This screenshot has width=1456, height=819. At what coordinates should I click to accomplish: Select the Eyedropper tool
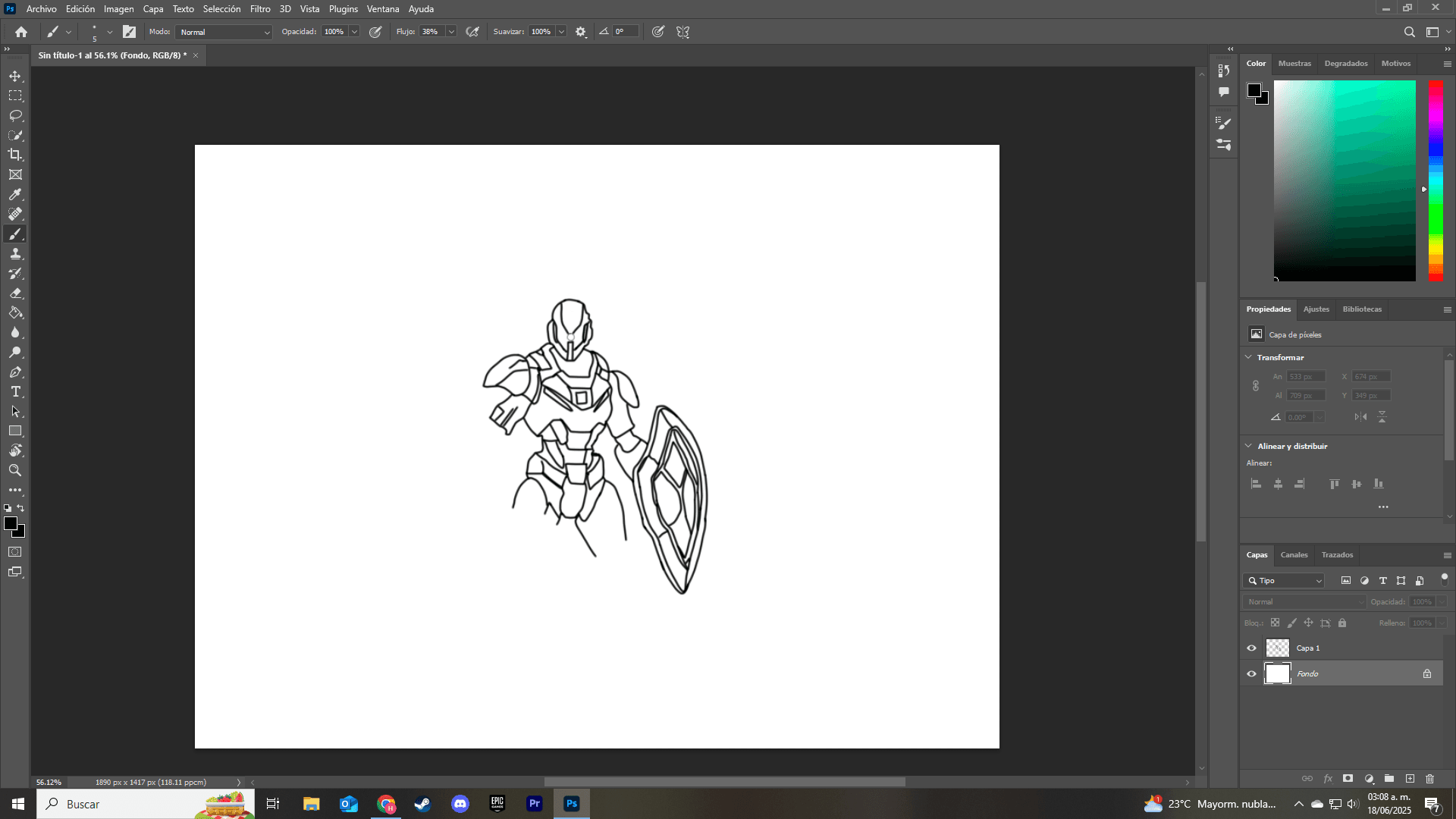pos(15,194)
